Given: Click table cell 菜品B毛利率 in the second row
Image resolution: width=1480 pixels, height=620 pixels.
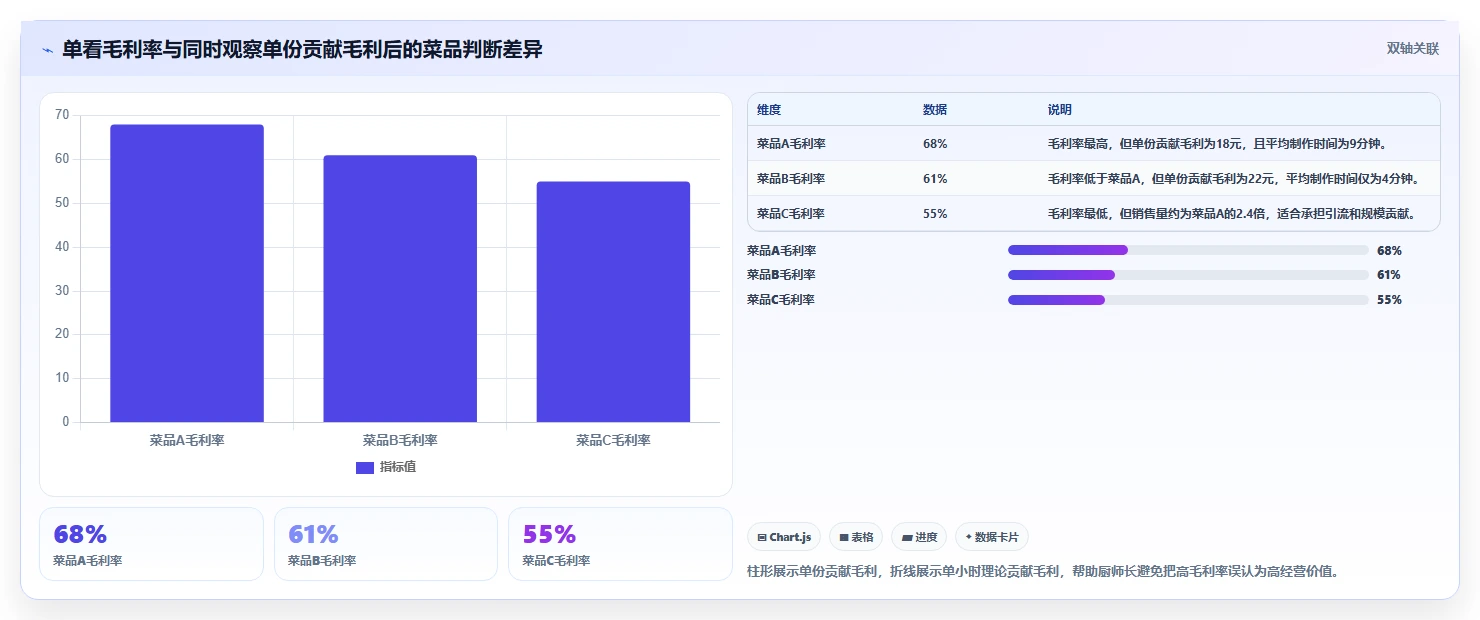Looking at the screenshot, I should point(791,179).
